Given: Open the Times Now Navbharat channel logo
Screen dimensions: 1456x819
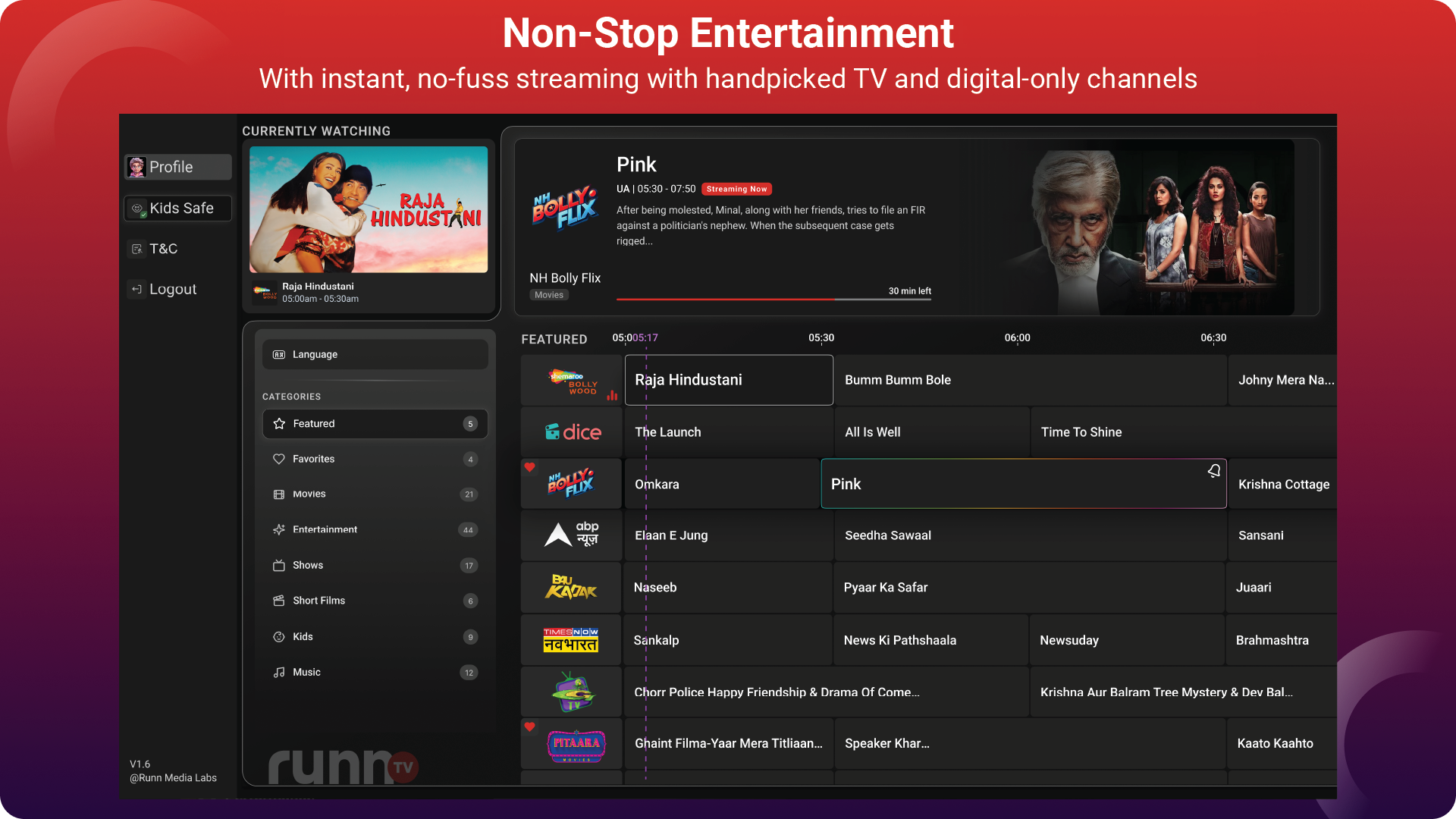Looking at the screenshot, I should pyautogui.click(x=571, y=640).
